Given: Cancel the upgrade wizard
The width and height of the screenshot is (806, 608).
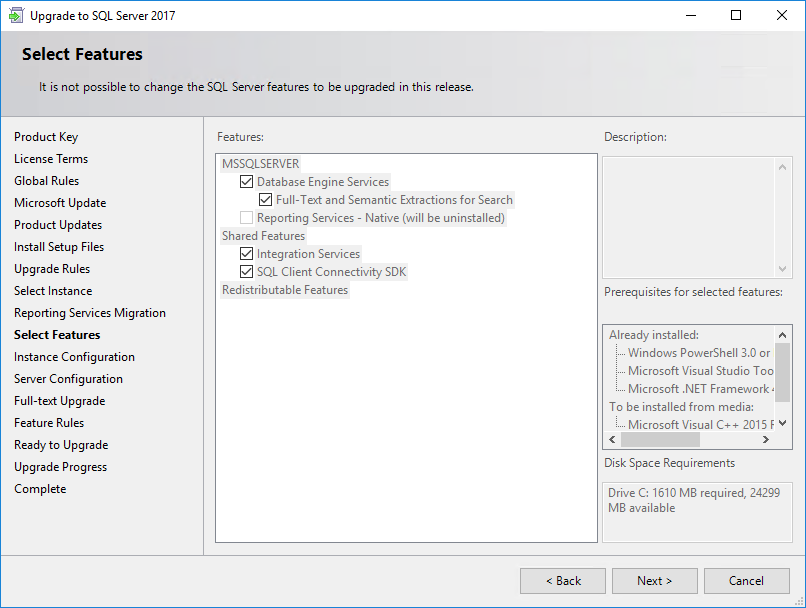Looking at the screenshot, I should 746,581.
